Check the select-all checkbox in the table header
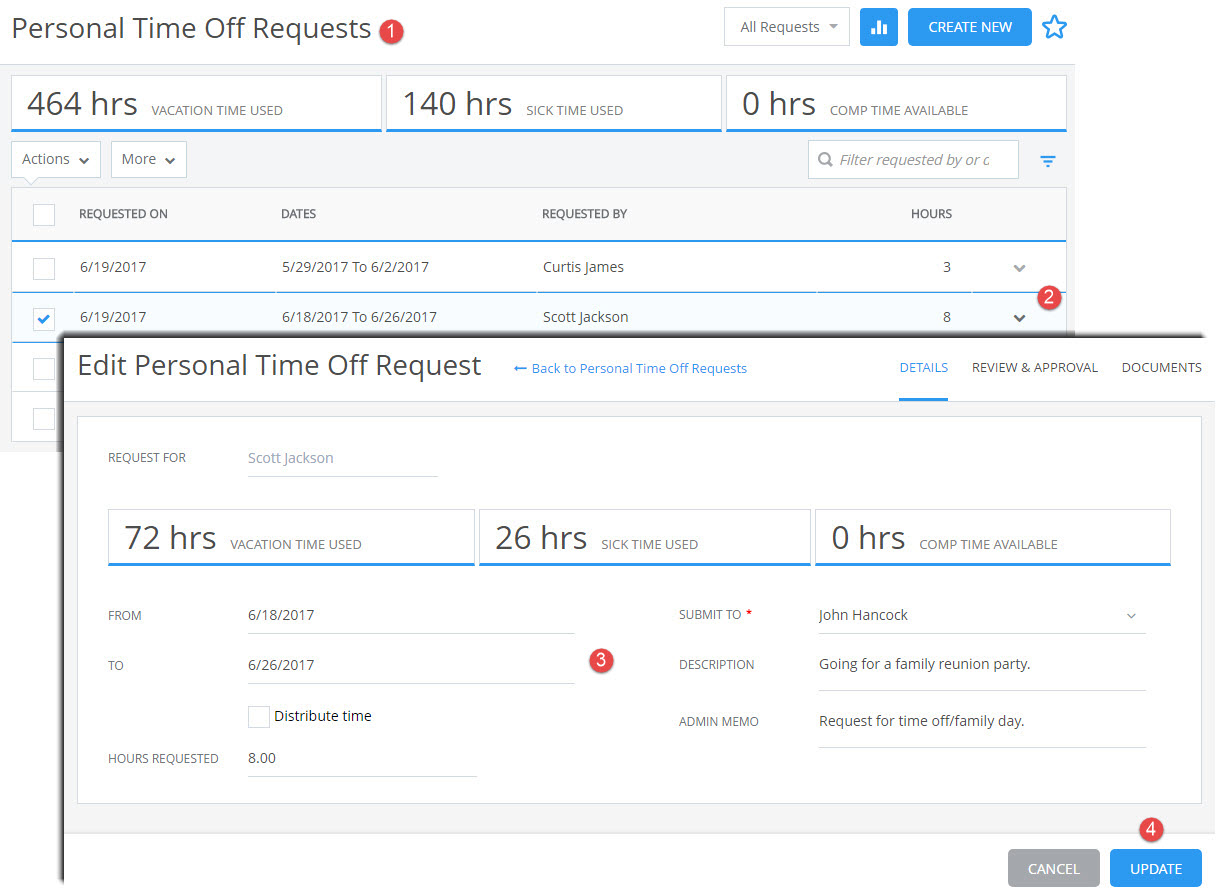This screenshot has height=892, width=1218. (43, 214)
